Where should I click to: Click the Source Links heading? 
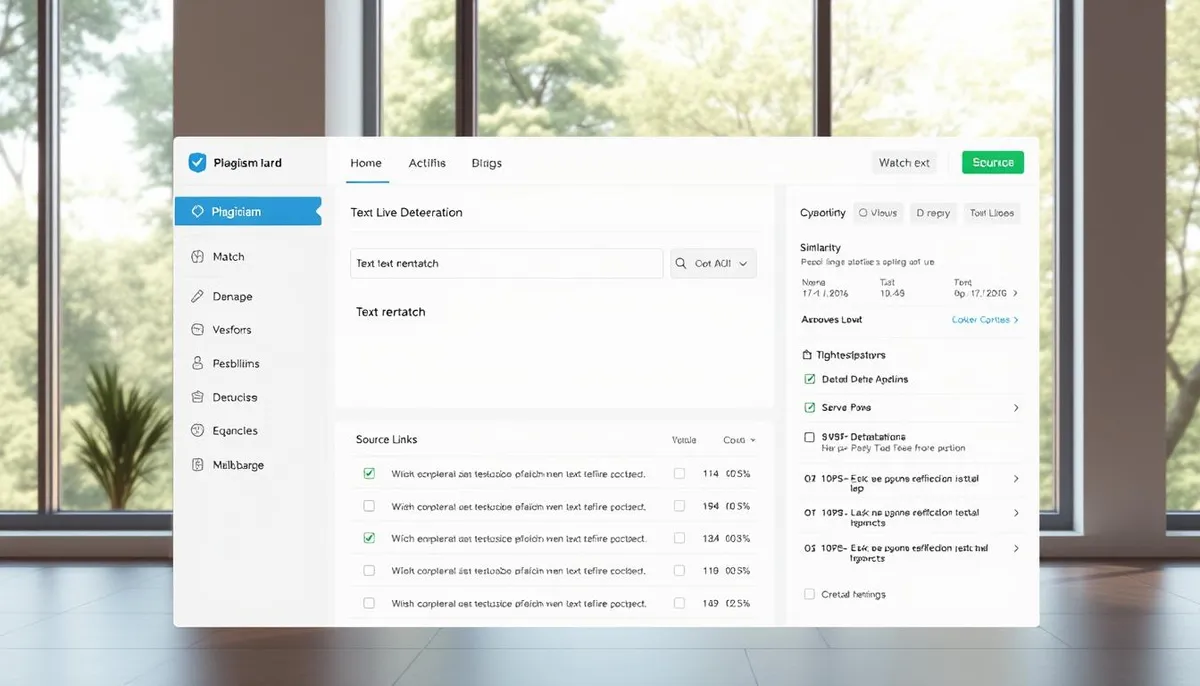tap(387, 440)
